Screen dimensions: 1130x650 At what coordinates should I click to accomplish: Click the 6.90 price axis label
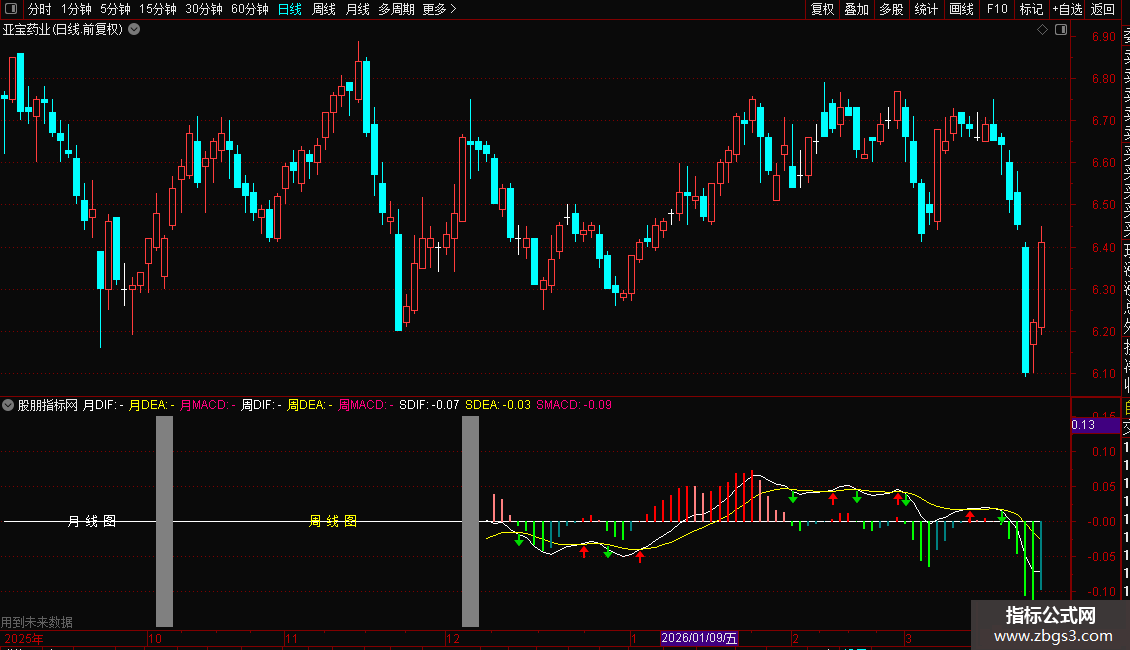[1103, 37]
